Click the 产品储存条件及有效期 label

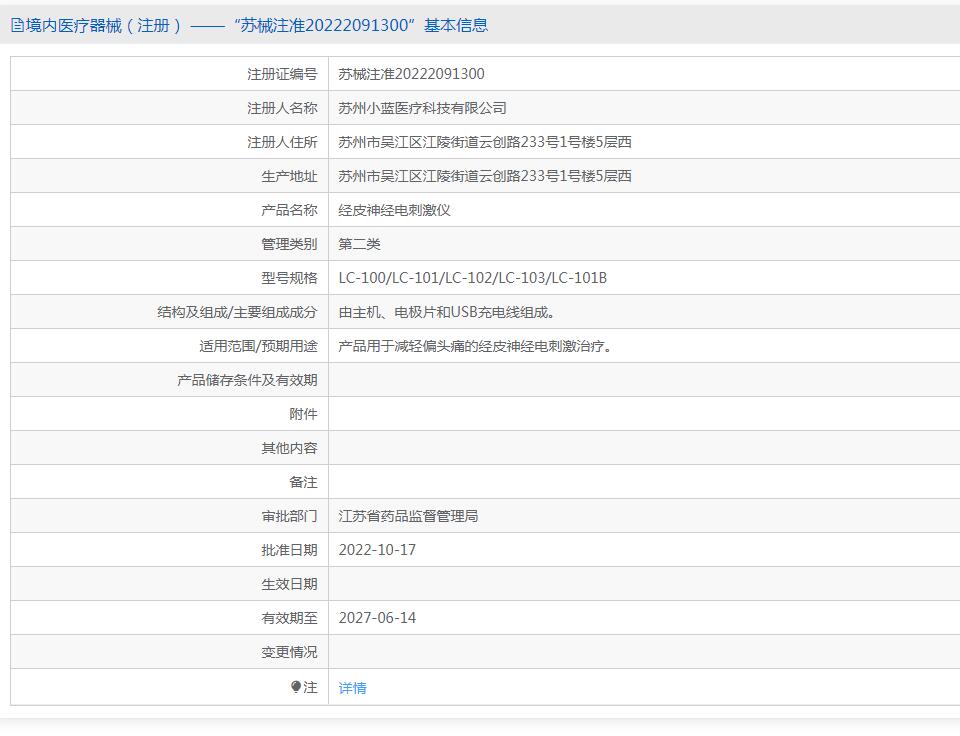click(247, 380)
